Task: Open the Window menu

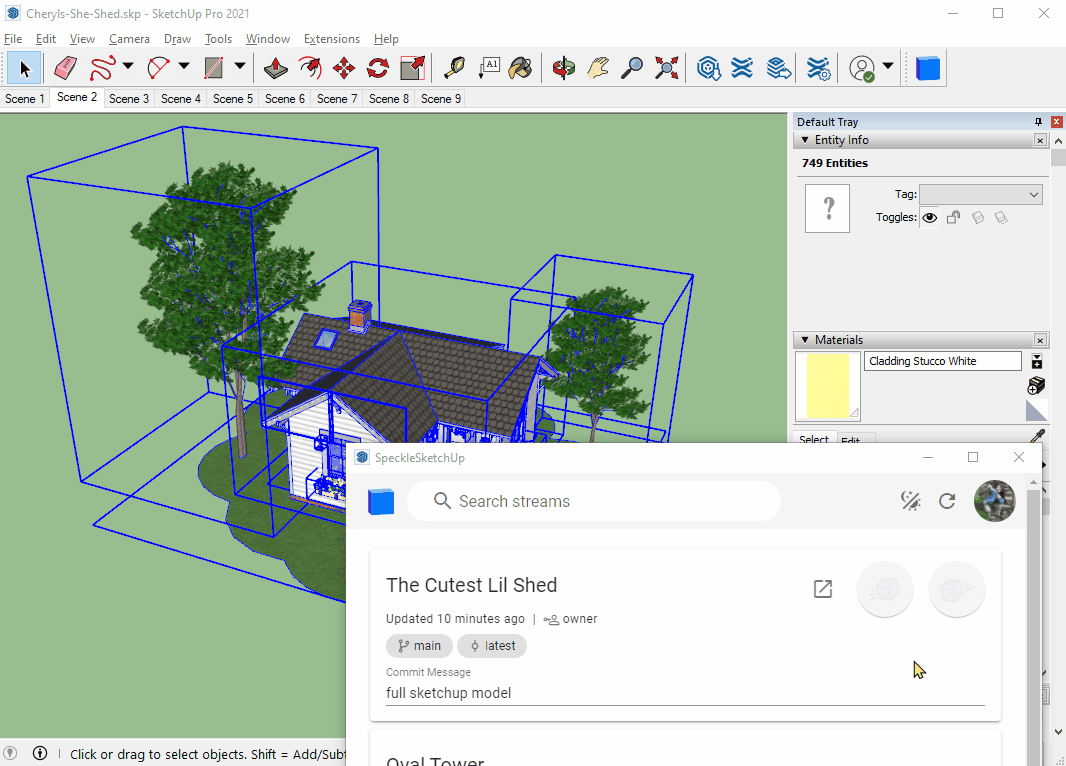Action: click(x=268, y=39)
